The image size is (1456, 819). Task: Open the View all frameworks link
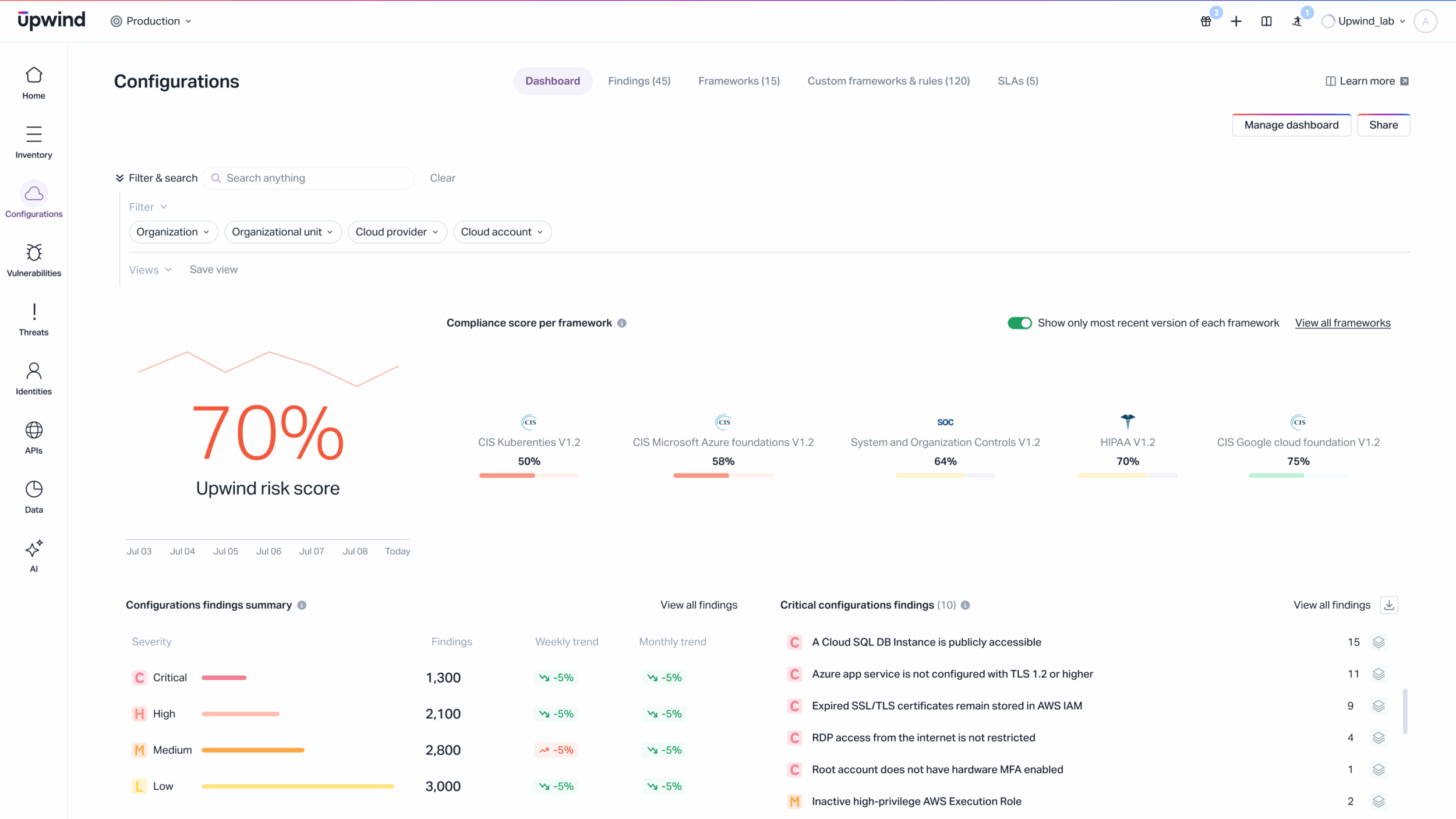pyautogui.click(x=1342, y=323)
